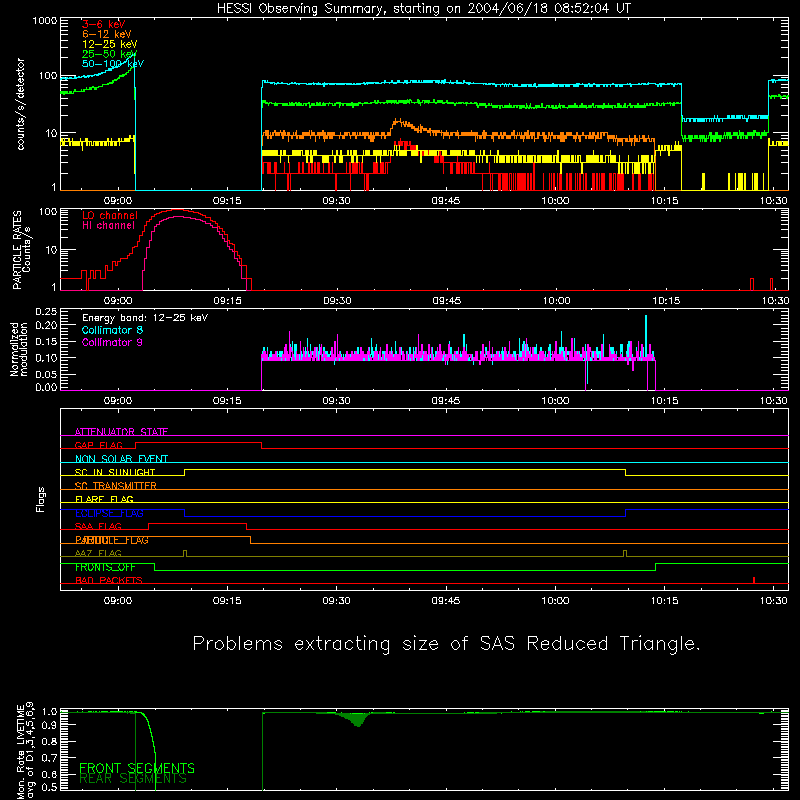800x800 pixels.
Task: Click the yellow 12-25 keV count-rate legend entry
Action: point(110,44)
